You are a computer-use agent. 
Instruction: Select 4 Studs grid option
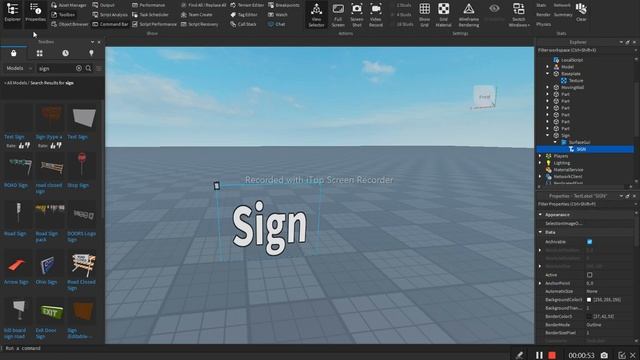tap(401, 15)
